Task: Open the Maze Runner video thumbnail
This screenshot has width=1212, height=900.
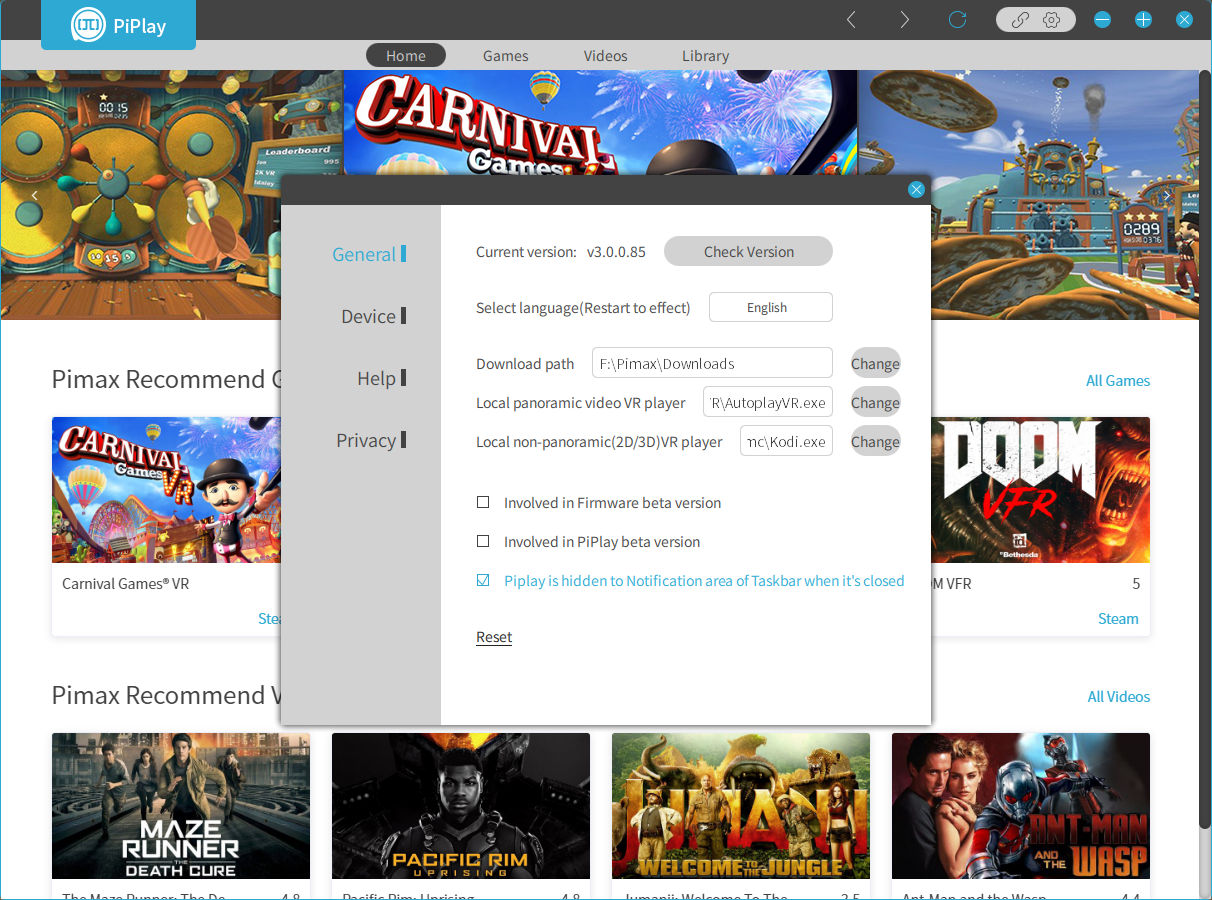Action: point(181,806)
